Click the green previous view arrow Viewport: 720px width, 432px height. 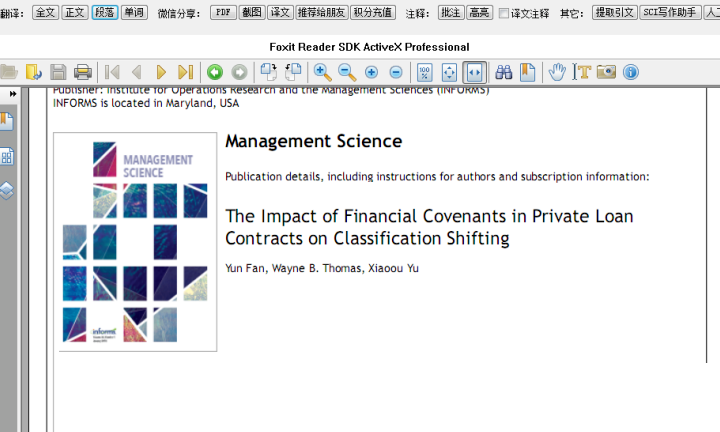click(215, 72)
